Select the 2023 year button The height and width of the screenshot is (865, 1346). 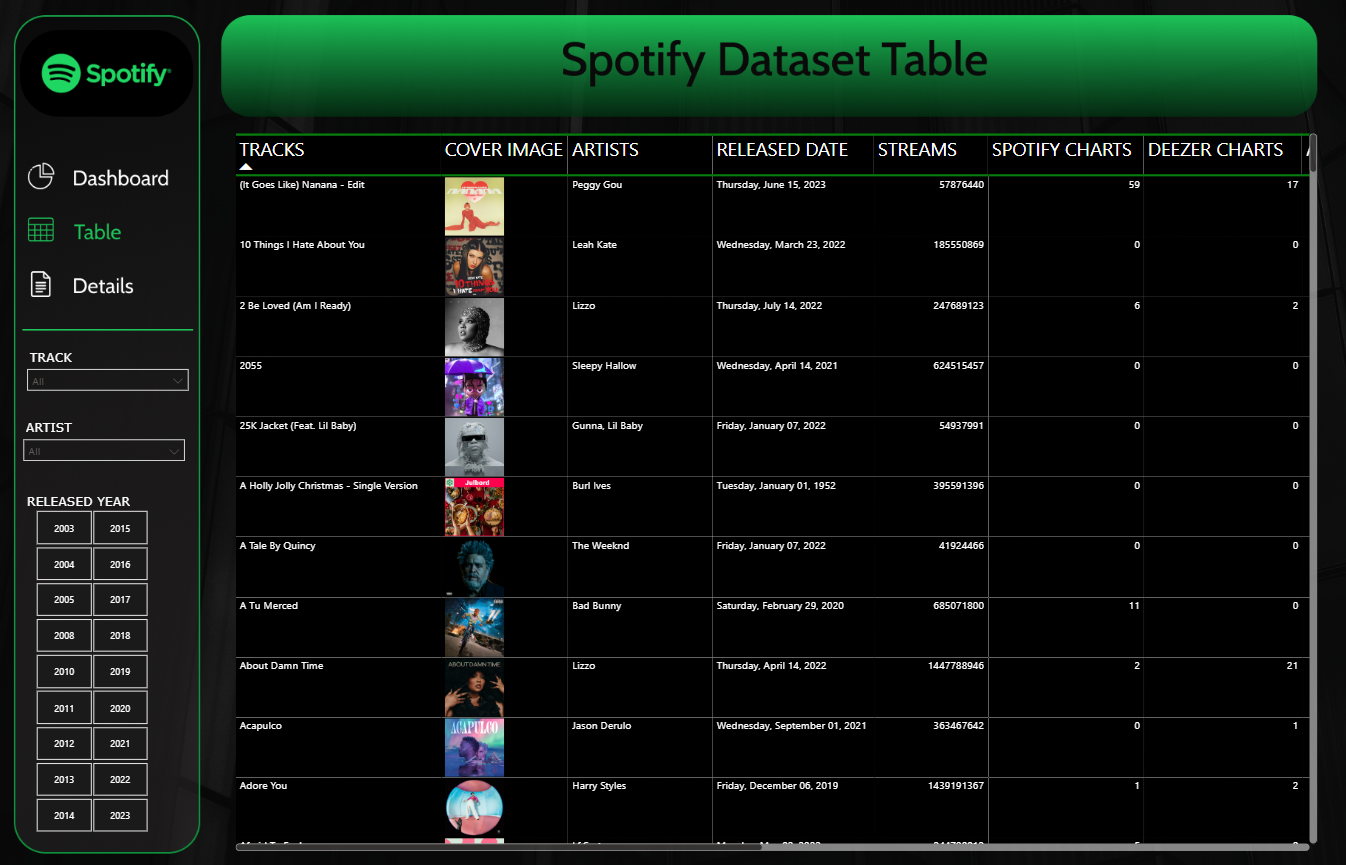click(x=120, y=816)
